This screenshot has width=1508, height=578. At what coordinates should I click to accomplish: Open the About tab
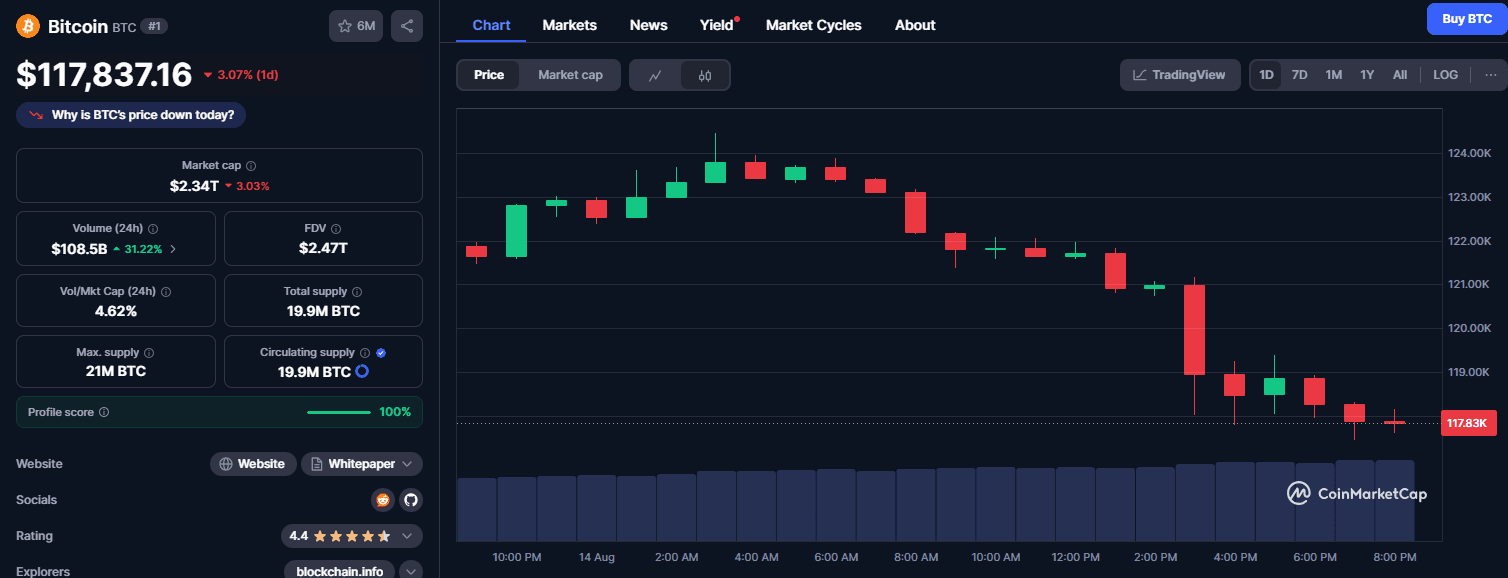pos(915,25)
